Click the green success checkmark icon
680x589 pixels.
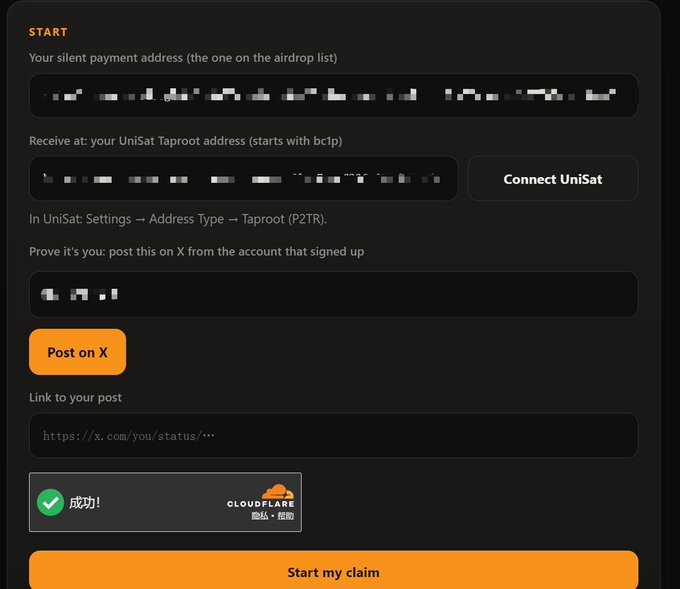click(x=50, y=502)
